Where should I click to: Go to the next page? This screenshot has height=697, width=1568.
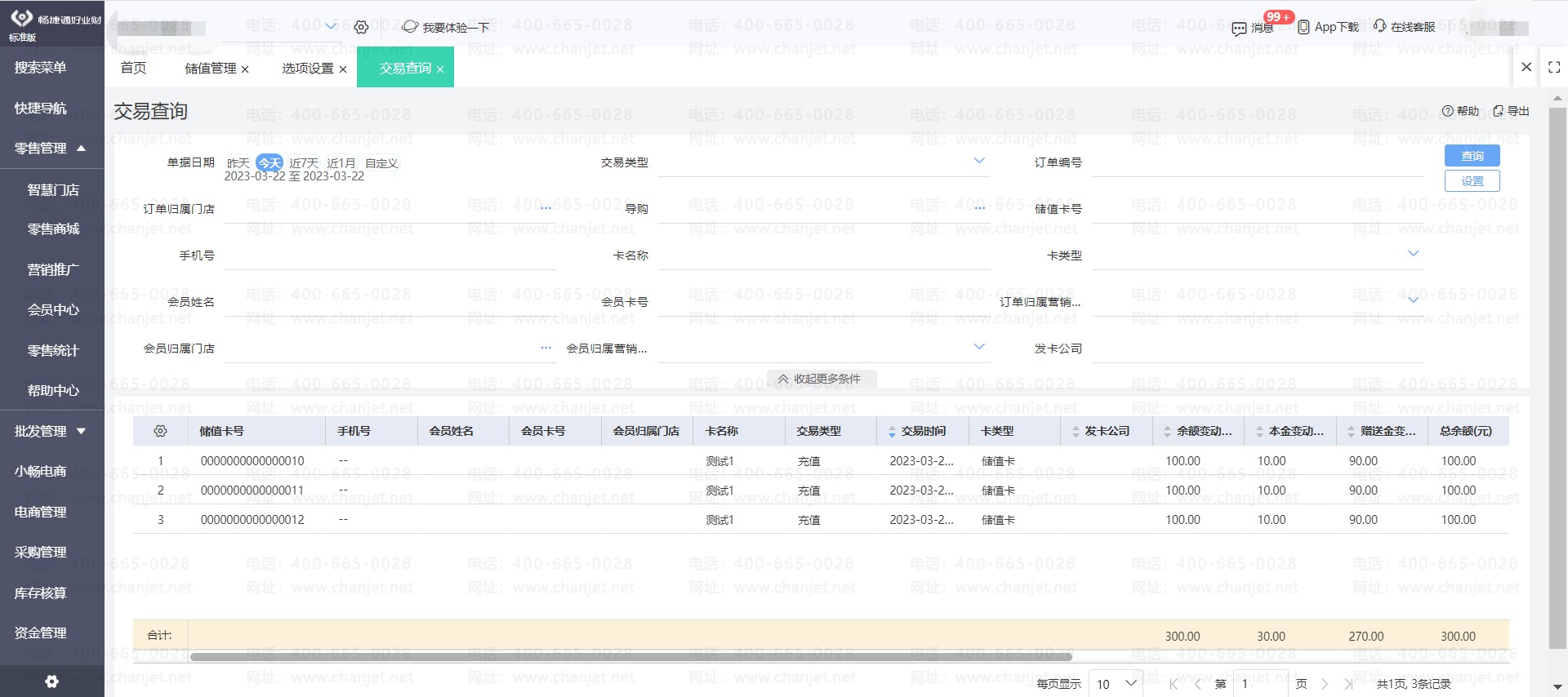(x=1325, y=684)
